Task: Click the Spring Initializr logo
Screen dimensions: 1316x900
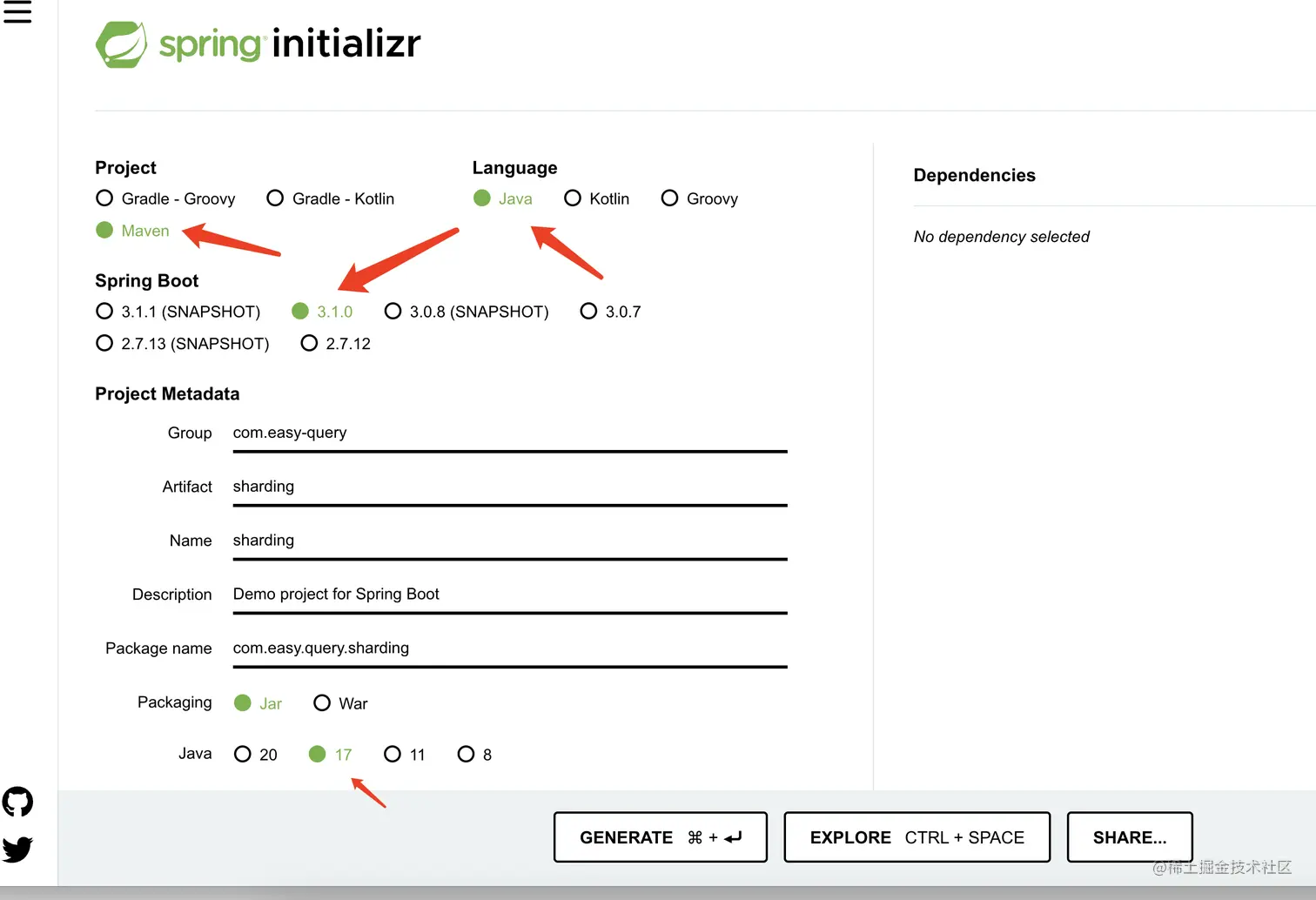Action: coord(258,44)
